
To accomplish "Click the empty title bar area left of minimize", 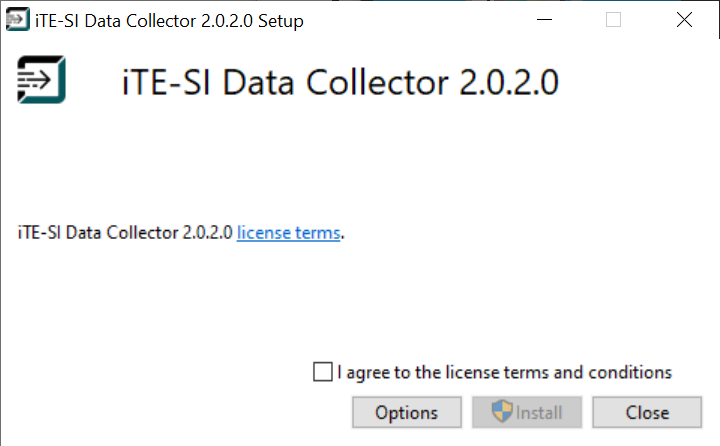I will click(420, 20).
